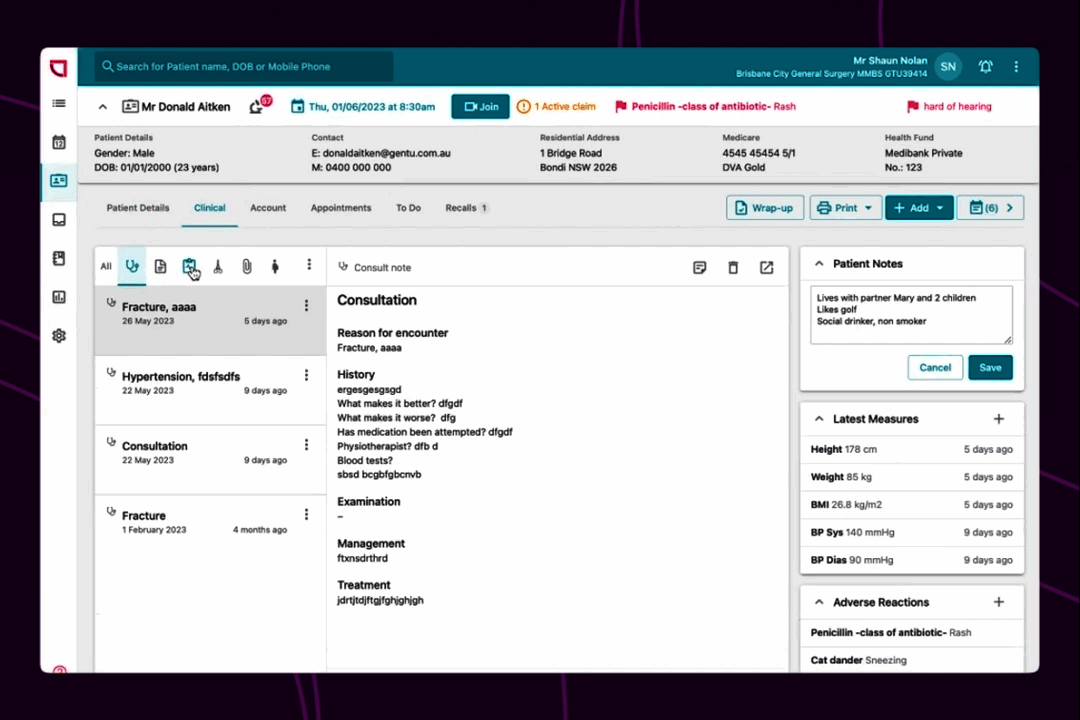The width and height of the screenshot is (1080, 720).
Task: Open the Print dropdown arrow
Action: click(x=867, y=207)
